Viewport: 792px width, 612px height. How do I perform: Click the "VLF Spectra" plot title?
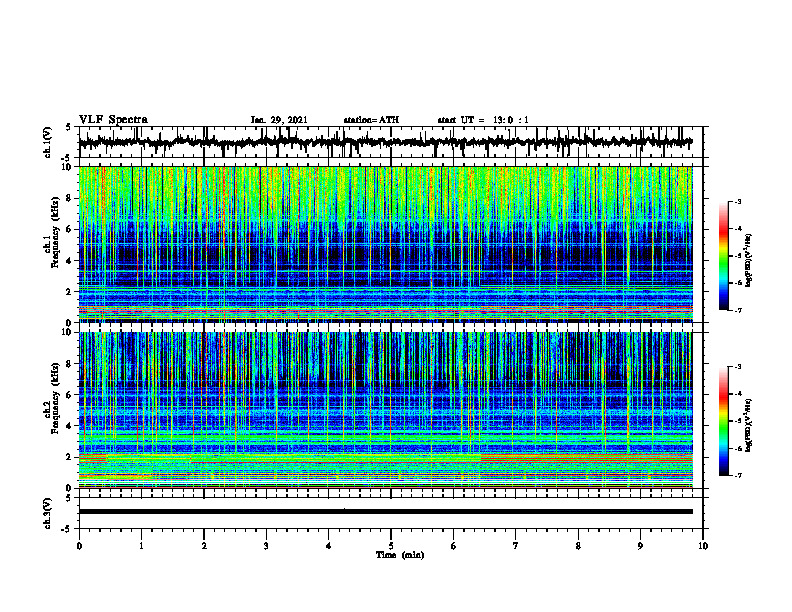point(114,120)
